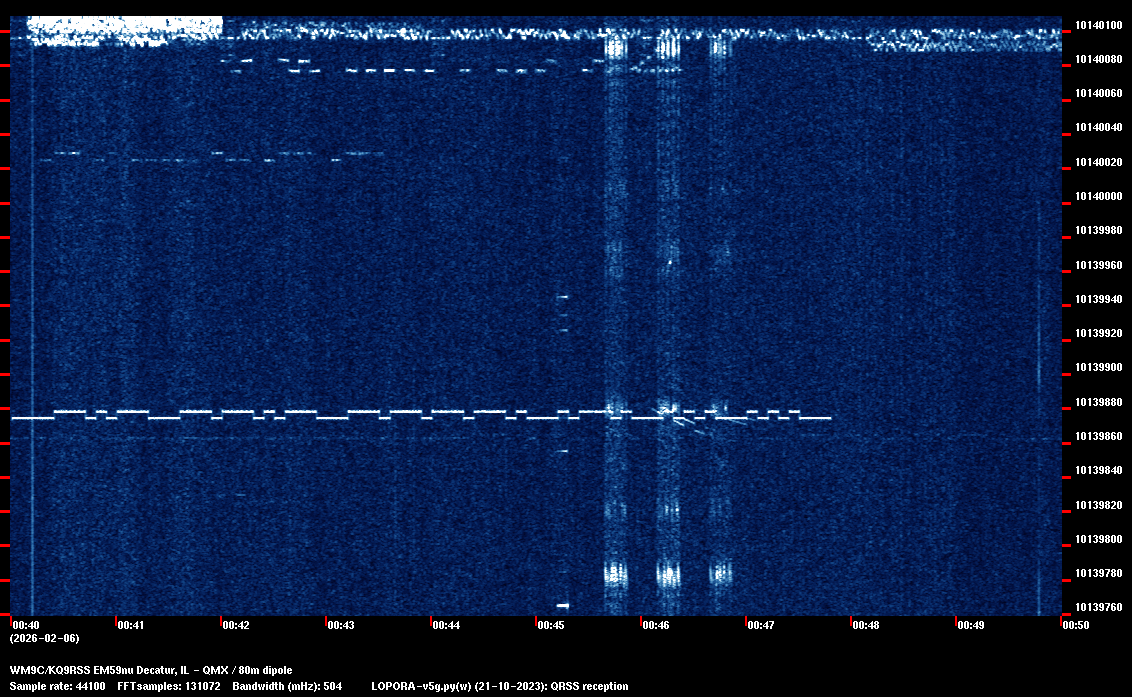The image size is (1132, 697).
Task: Select the 10139900 frequency label
Action: [x=1098, y=368]
